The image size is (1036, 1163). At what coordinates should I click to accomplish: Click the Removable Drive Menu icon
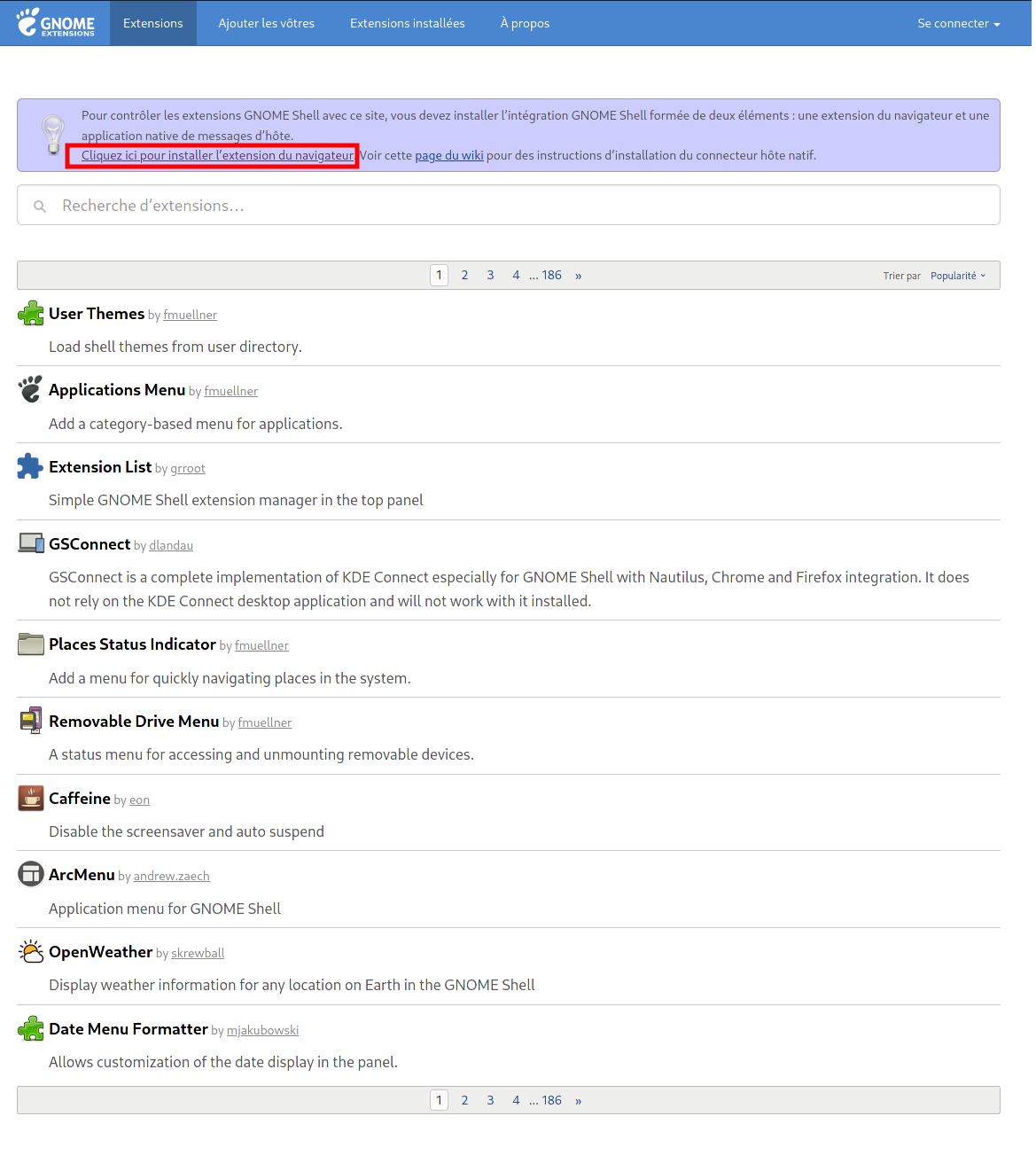pos(31,722)
